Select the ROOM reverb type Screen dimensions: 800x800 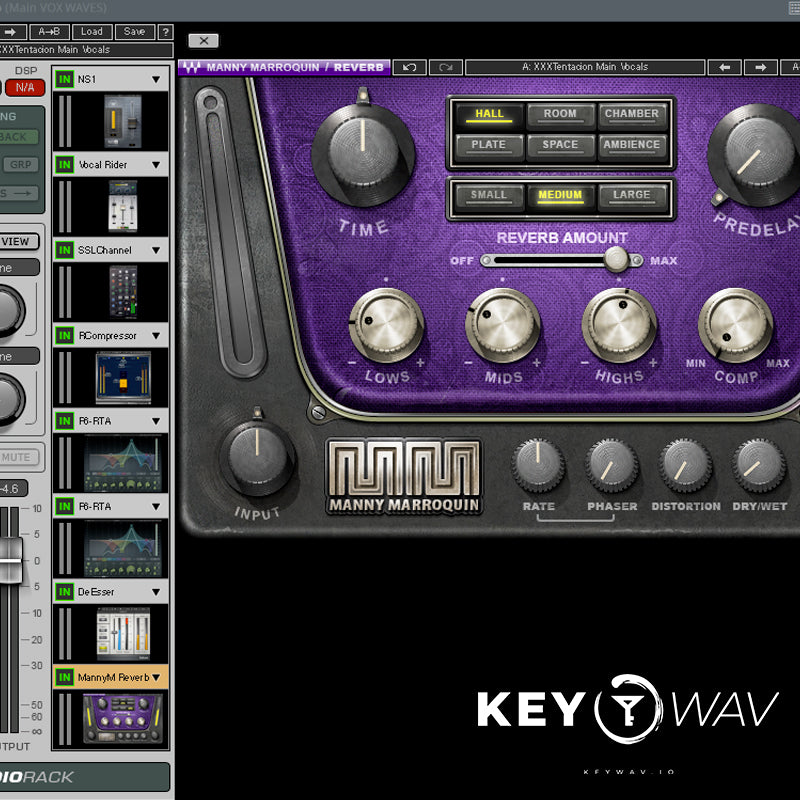560,114
